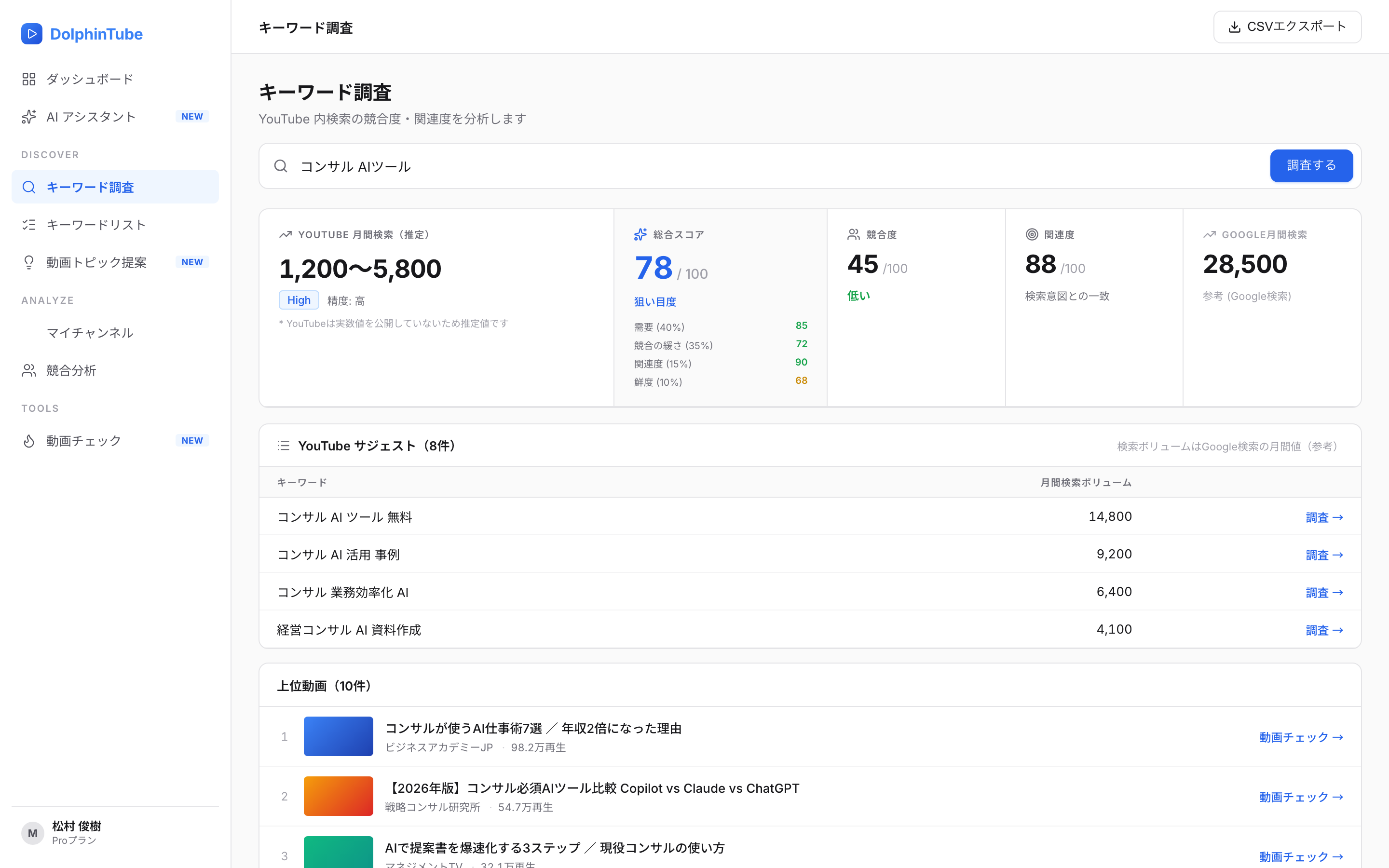Click the download icon on CSV export
The image size is (1389, 868).
click(x=1234, y=27)
